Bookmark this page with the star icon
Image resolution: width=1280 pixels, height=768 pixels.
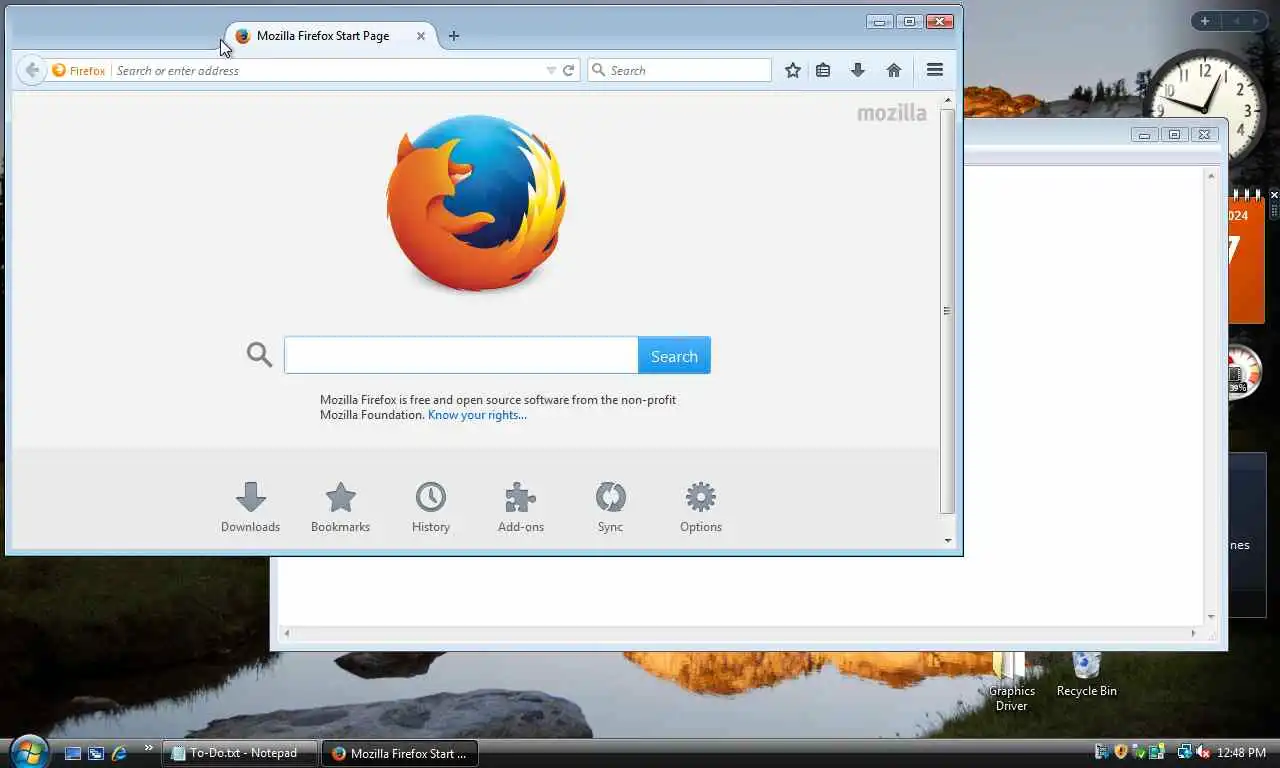(x=793, y=70)
